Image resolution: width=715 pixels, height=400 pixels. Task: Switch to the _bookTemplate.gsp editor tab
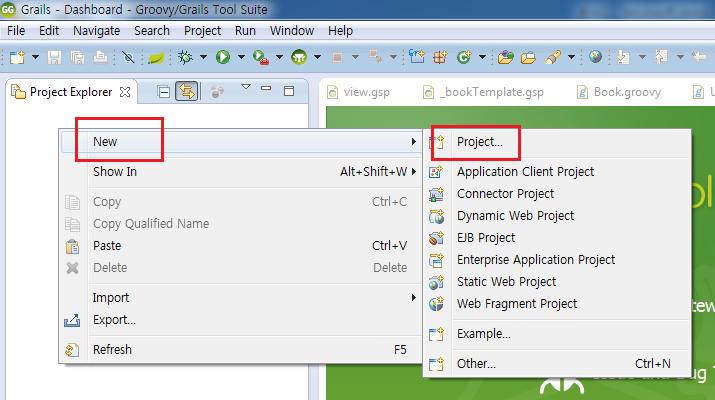click(483, 92)
